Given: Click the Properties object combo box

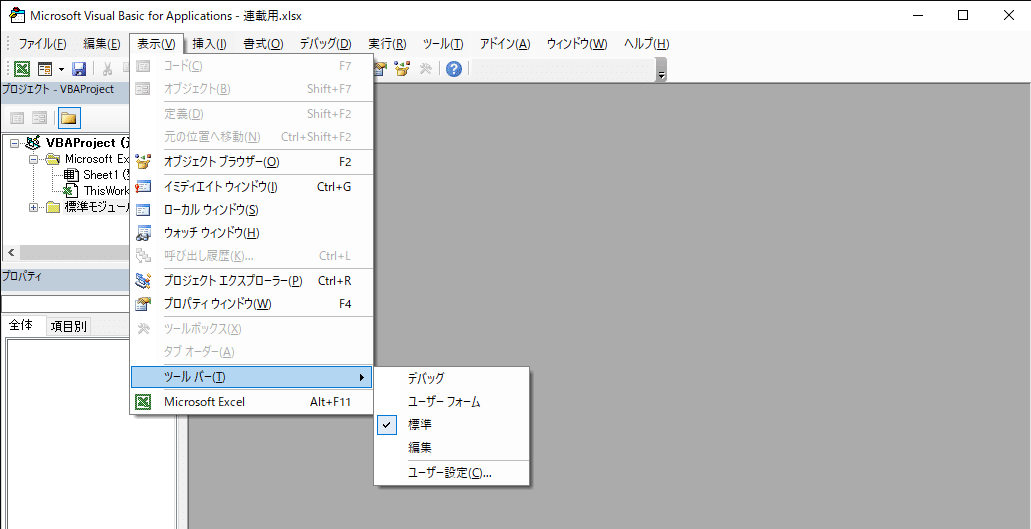Looking at the screenshot, I should [x=66, y=304].
